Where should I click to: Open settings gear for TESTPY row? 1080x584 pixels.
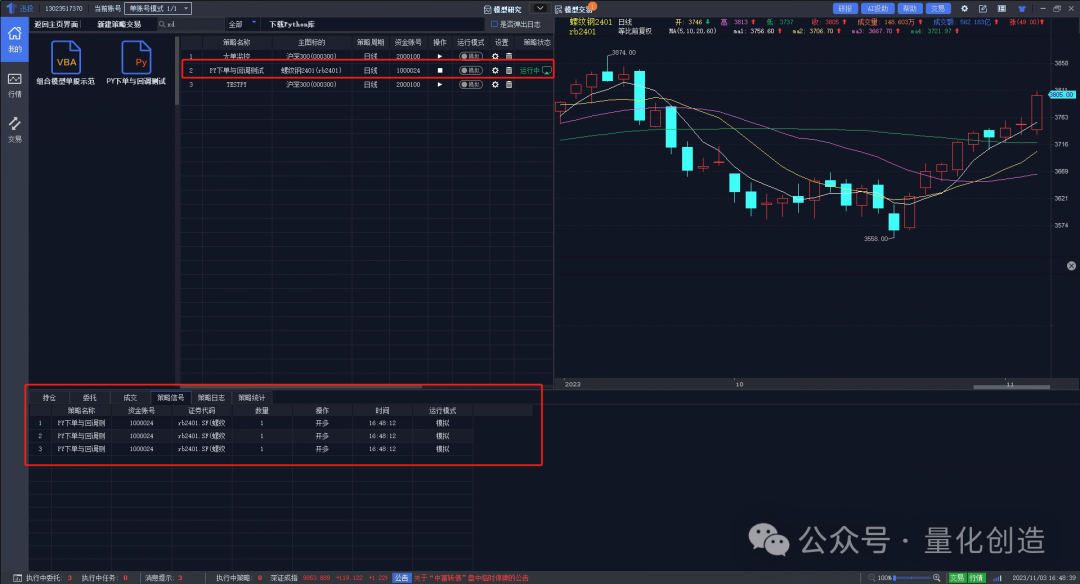click(495, 85)
